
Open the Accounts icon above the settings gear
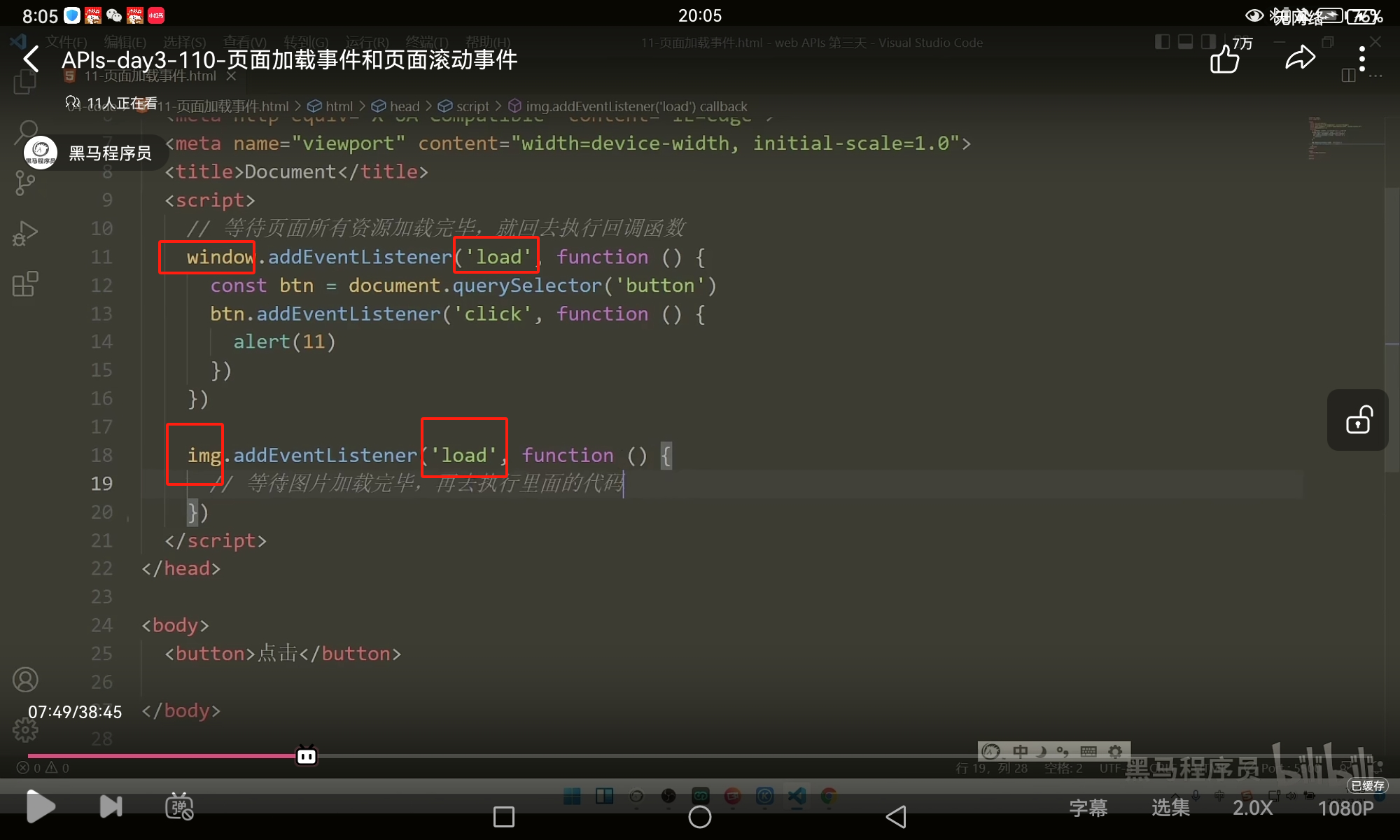click(26, 679)
